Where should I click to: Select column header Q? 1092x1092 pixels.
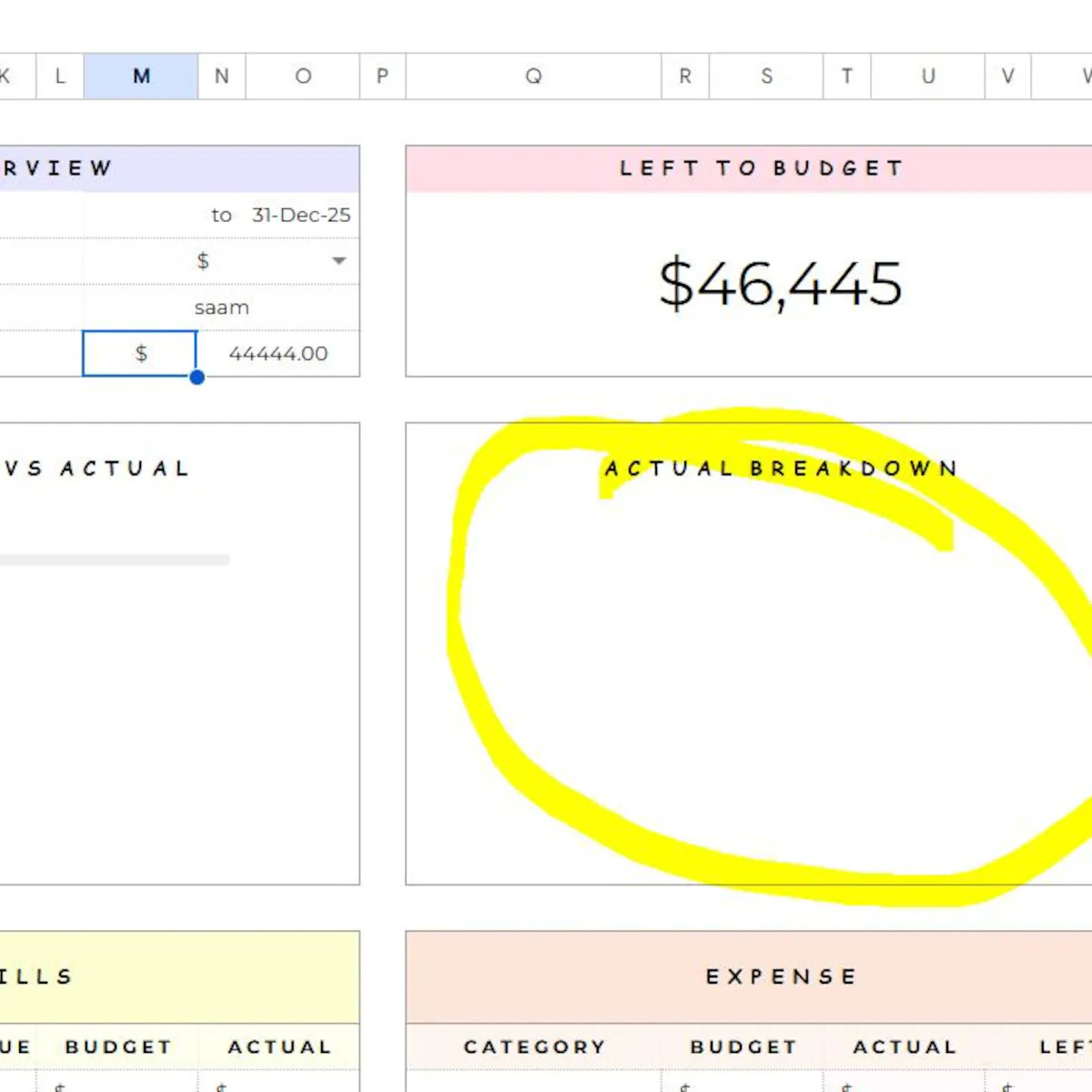(x=533, y=76)
